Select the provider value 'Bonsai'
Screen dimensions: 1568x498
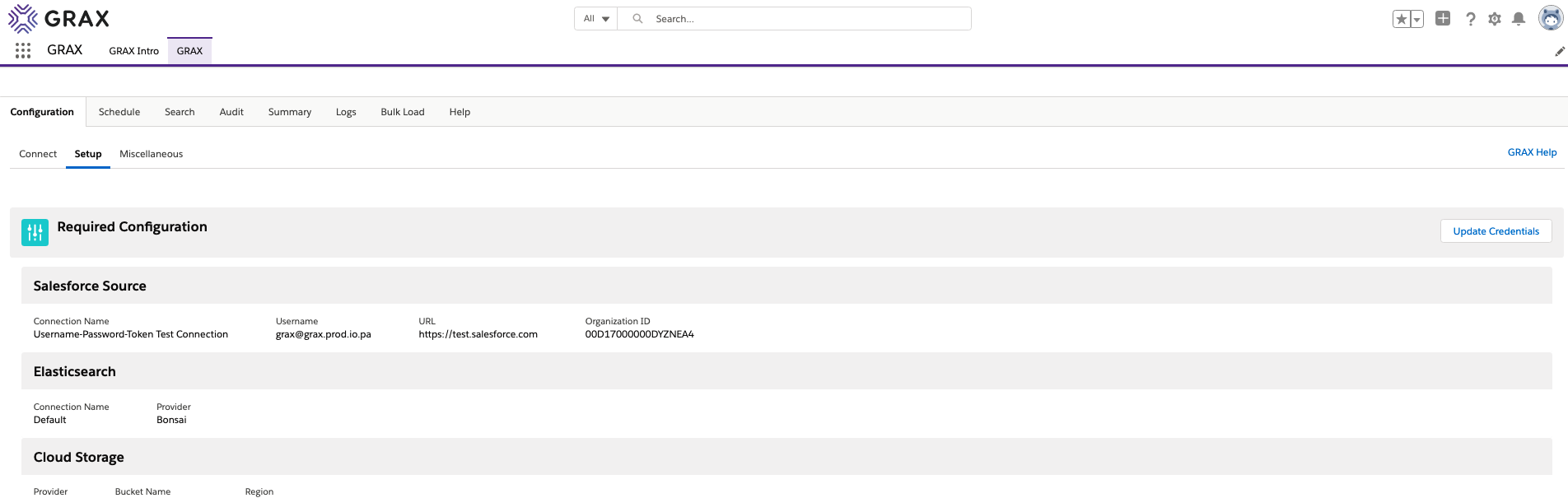point(171,420)
